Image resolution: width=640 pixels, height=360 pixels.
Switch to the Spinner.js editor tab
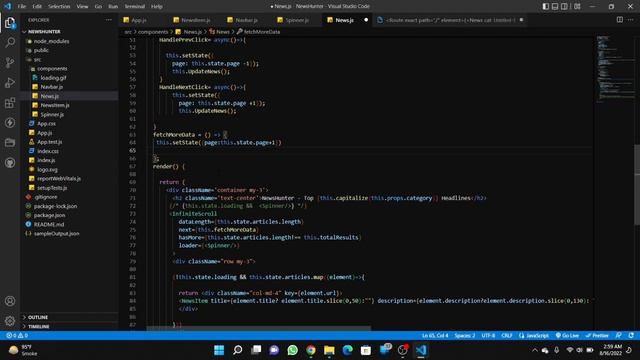click(297, 20)
